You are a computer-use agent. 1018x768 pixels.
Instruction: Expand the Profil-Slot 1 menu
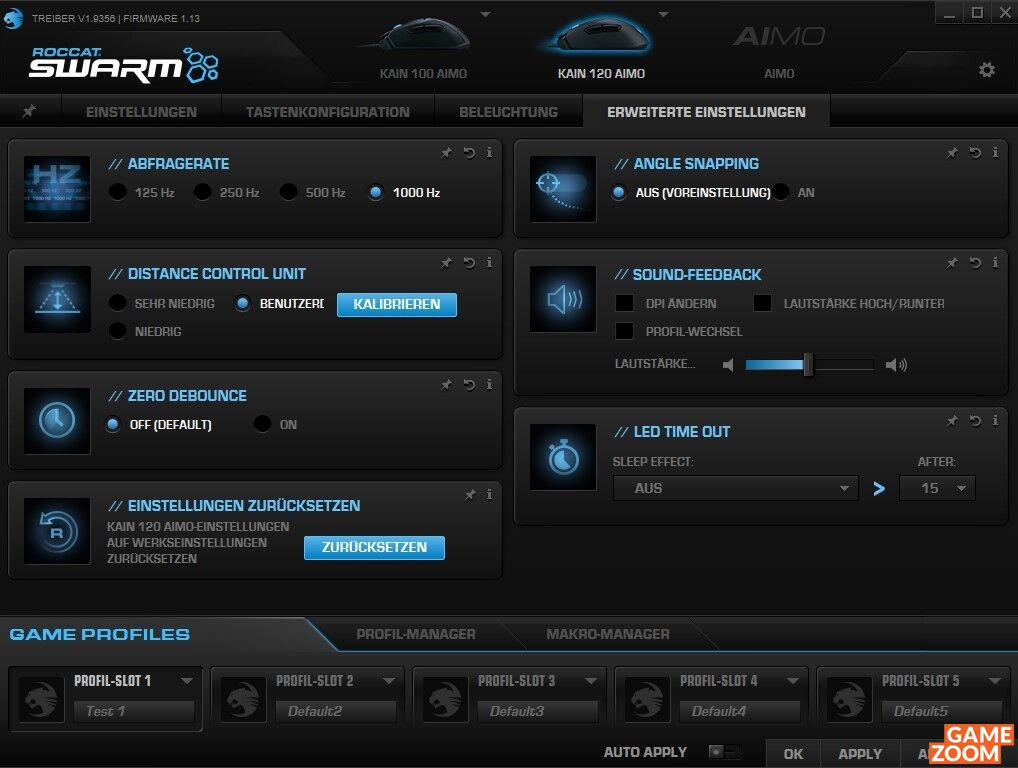(187, 681)
